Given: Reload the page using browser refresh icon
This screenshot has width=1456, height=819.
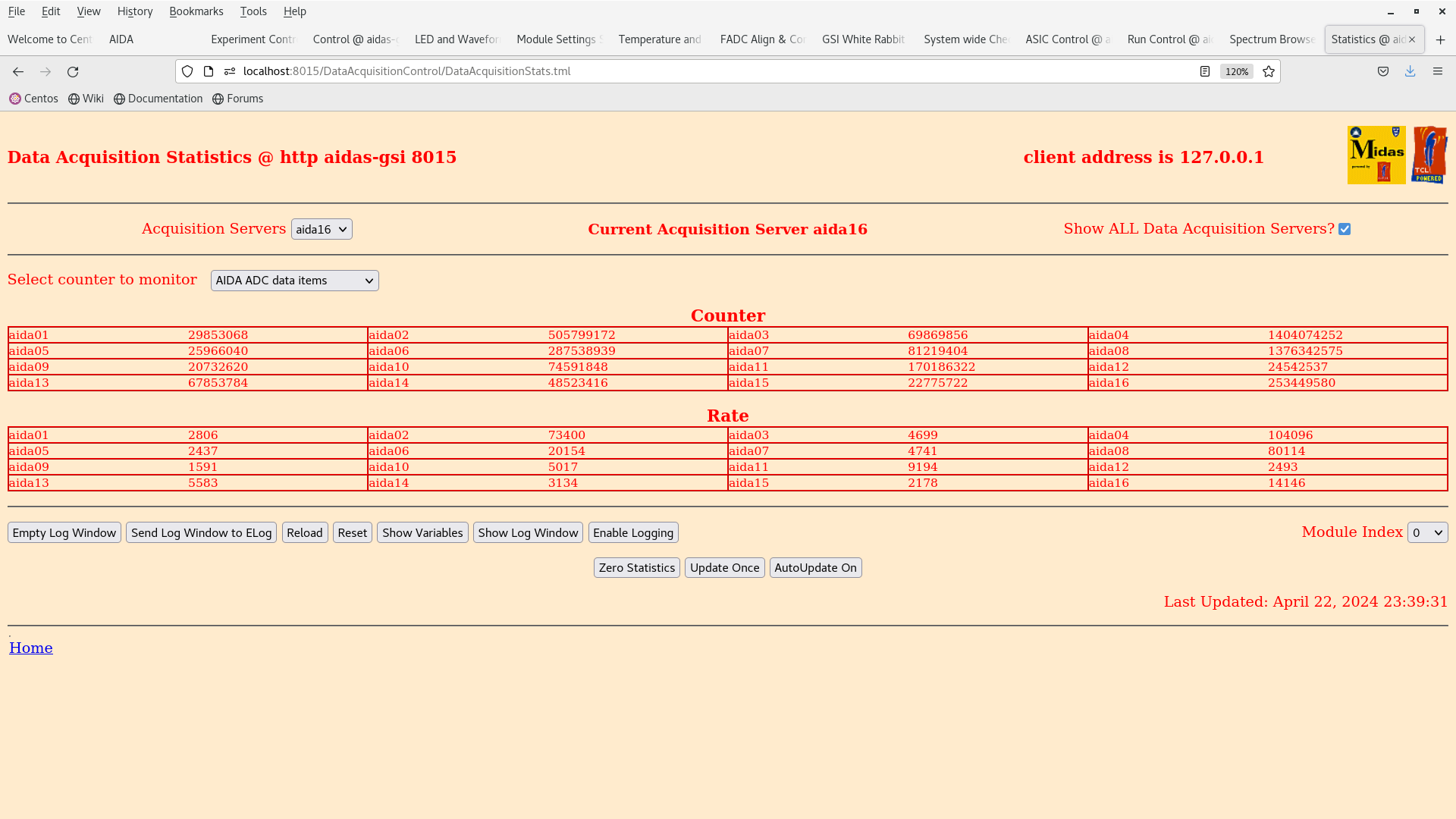Looking at the screenshot, I should [x=73, y=71].
